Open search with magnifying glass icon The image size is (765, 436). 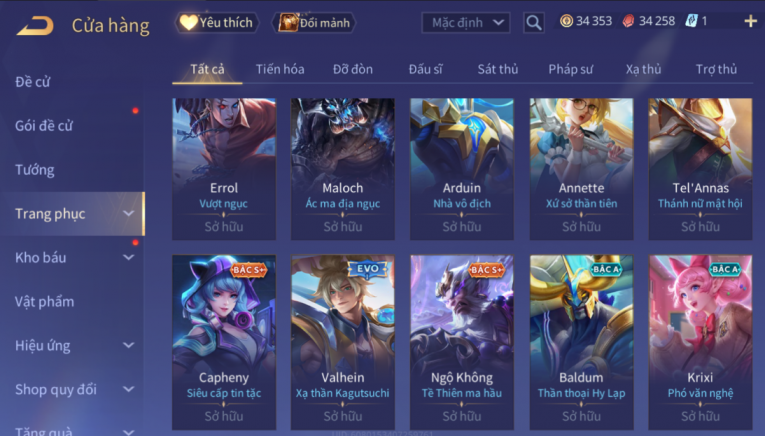click(533, 22)
